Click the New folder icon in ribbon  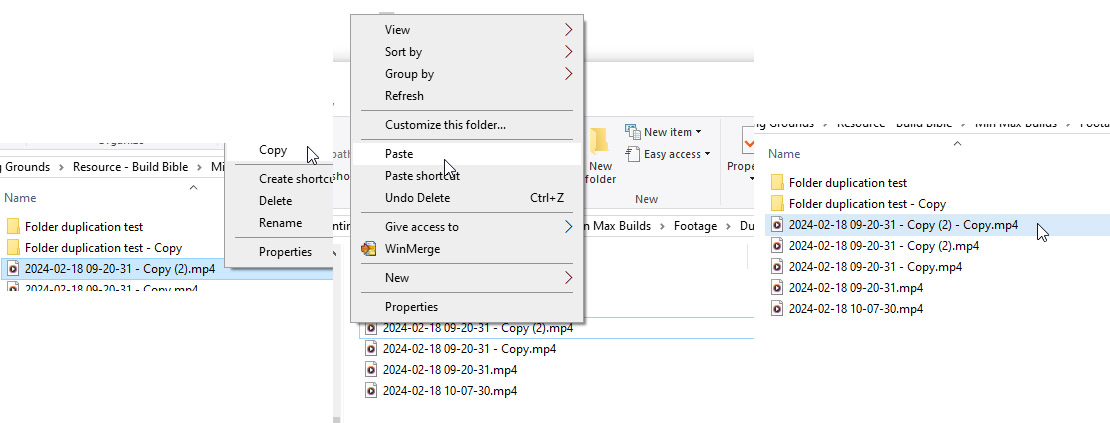click(x=599, y=140)
